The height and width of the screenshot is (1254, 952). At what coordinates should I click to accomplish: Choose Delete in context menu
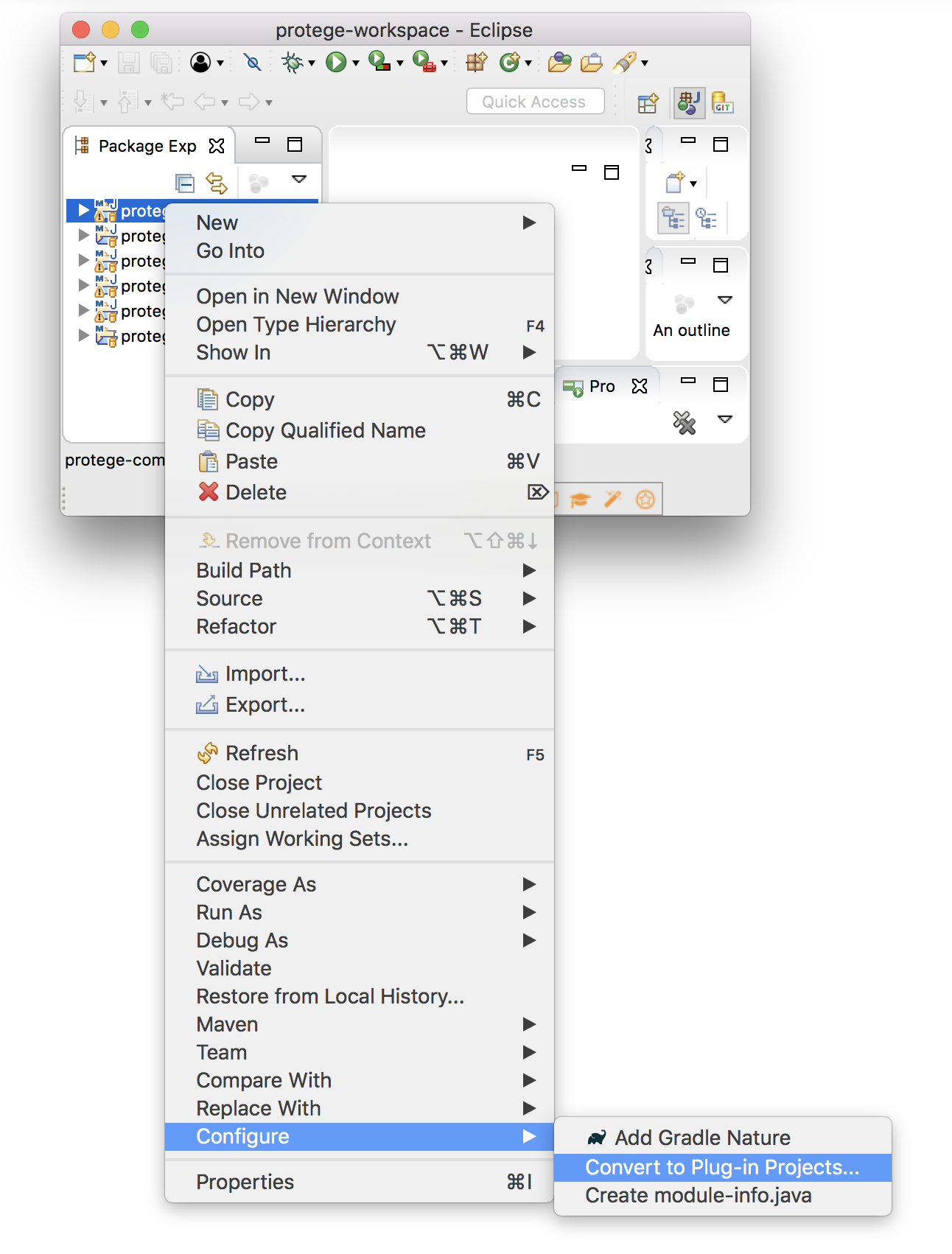click(360, 492)
